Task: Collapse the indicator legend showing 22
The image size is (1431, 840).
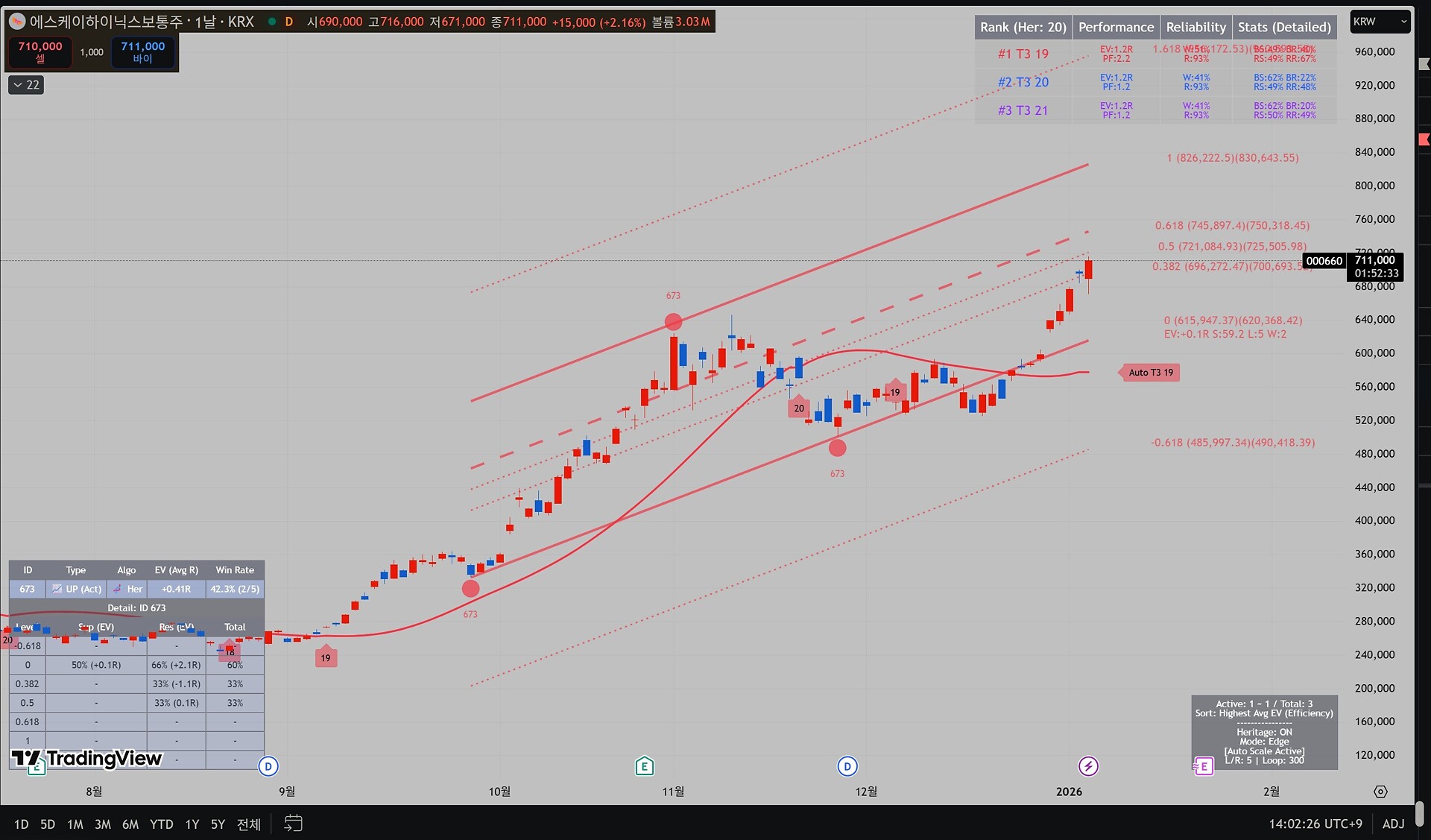Action: click(26, 85)
